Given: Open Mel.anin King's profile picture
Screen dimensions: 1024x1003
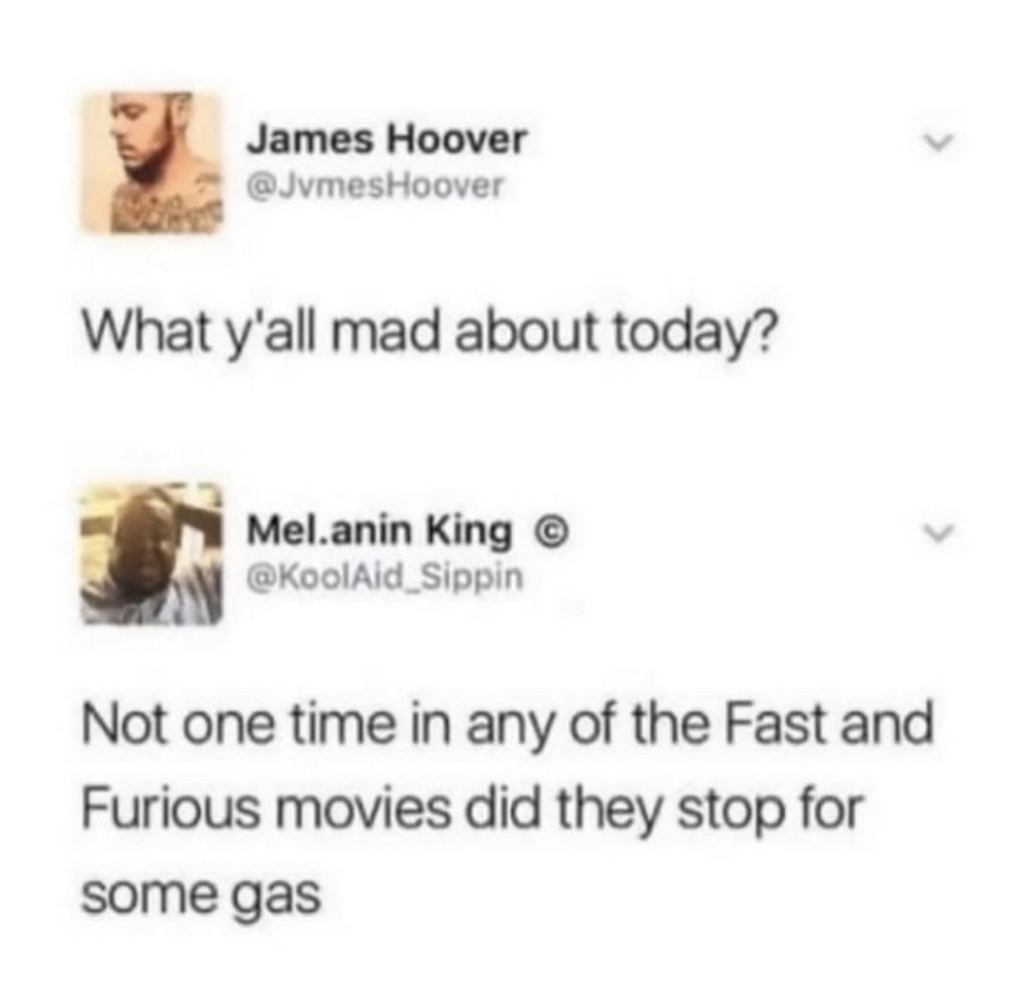Looking at the screenshot, I should pyautogui.click(x=151, y=554).
